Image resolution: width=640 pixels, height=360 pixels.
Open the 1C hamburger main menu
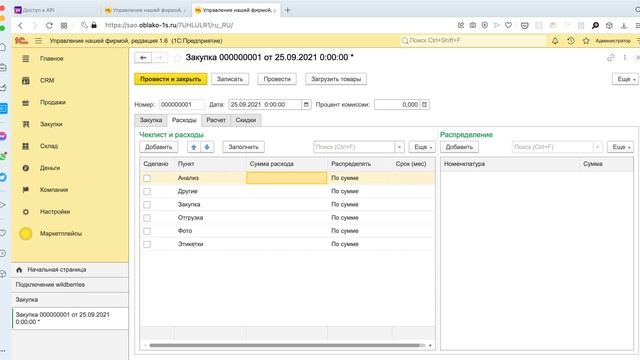[38, 41]
